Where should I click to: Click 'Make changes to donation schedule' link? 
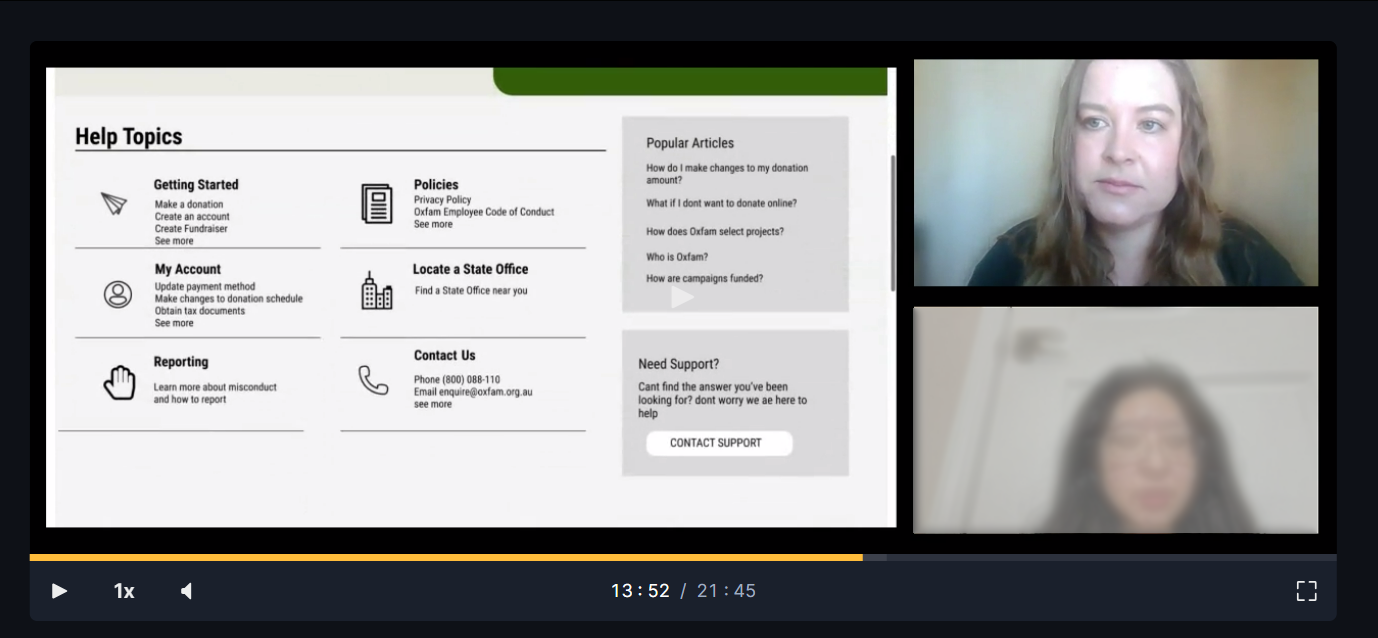click(x=228, y=299)
